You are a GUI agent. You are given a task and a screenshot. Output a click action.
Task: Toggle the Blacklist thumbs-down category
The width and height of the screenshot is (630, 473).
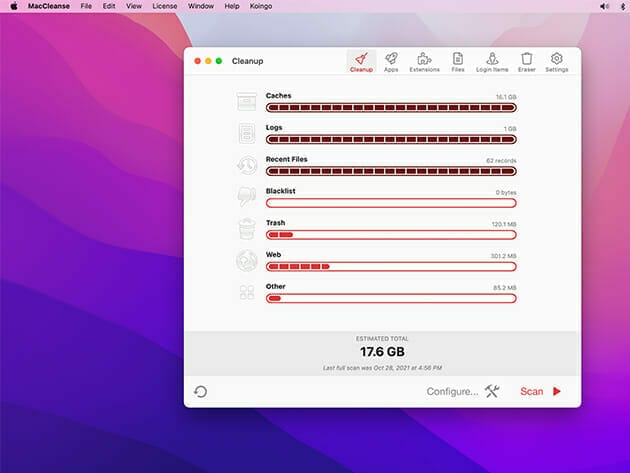click(x=247, y=197)
